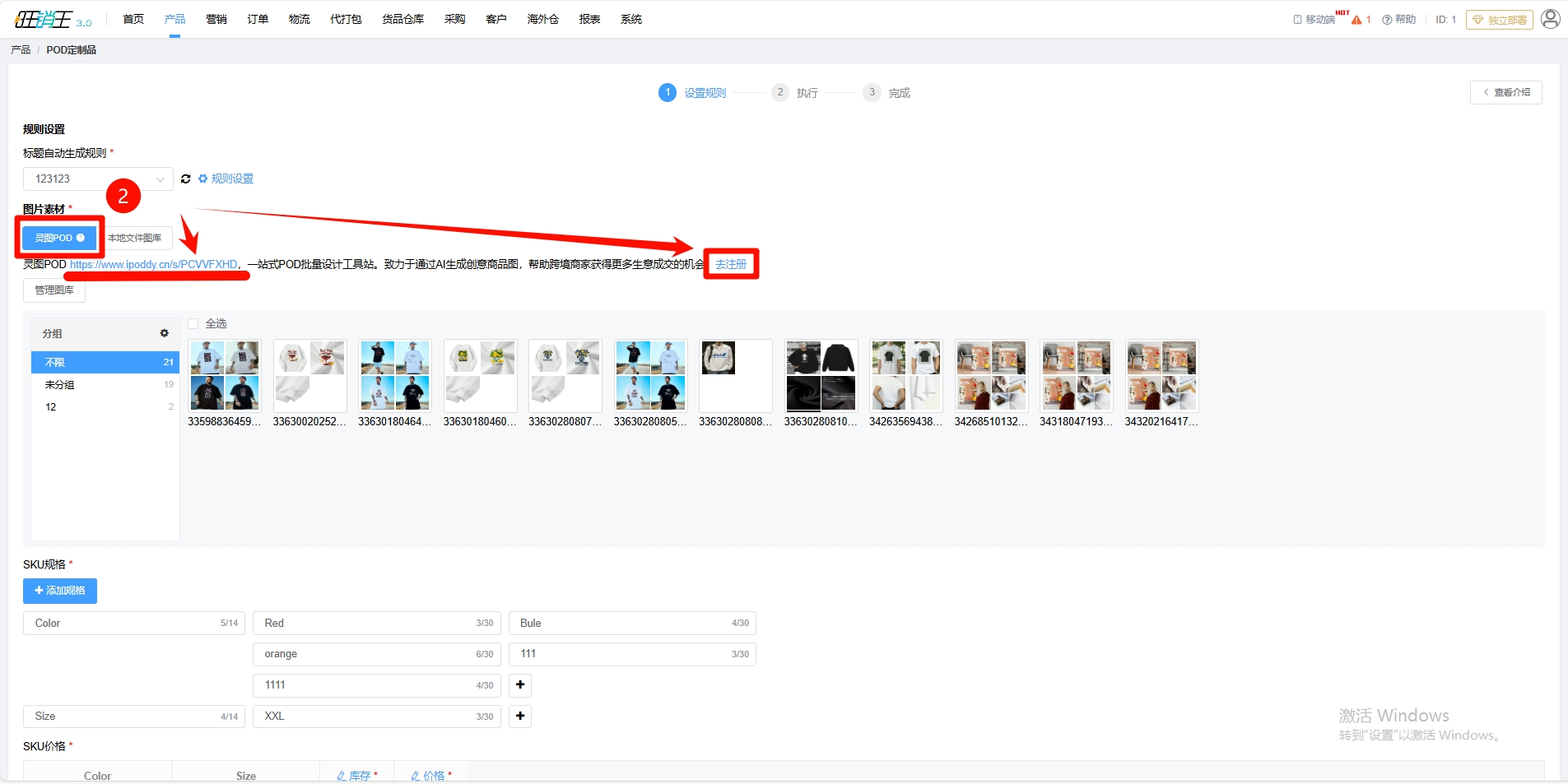Tick the 全选 select-all checkbox
This screenshot has width=1568, height=784.
click(x=193, y=324)
